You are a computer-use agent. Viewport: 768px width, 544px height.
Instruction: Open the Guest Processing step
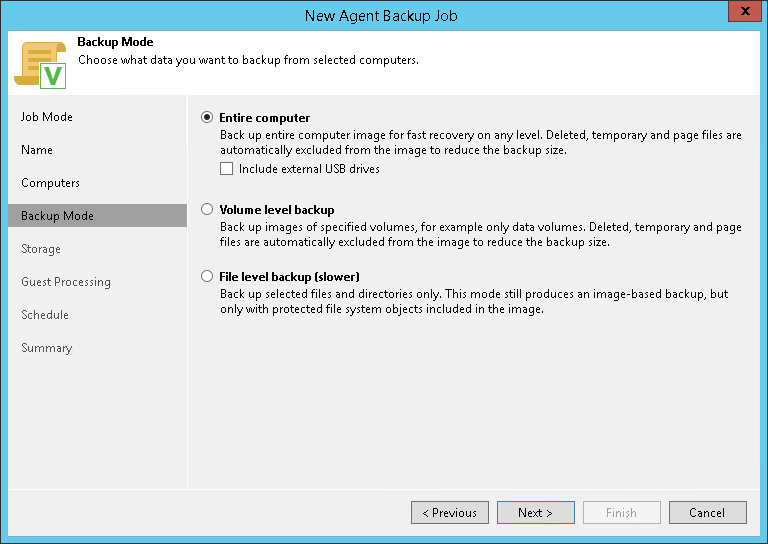tap(66, 282)
